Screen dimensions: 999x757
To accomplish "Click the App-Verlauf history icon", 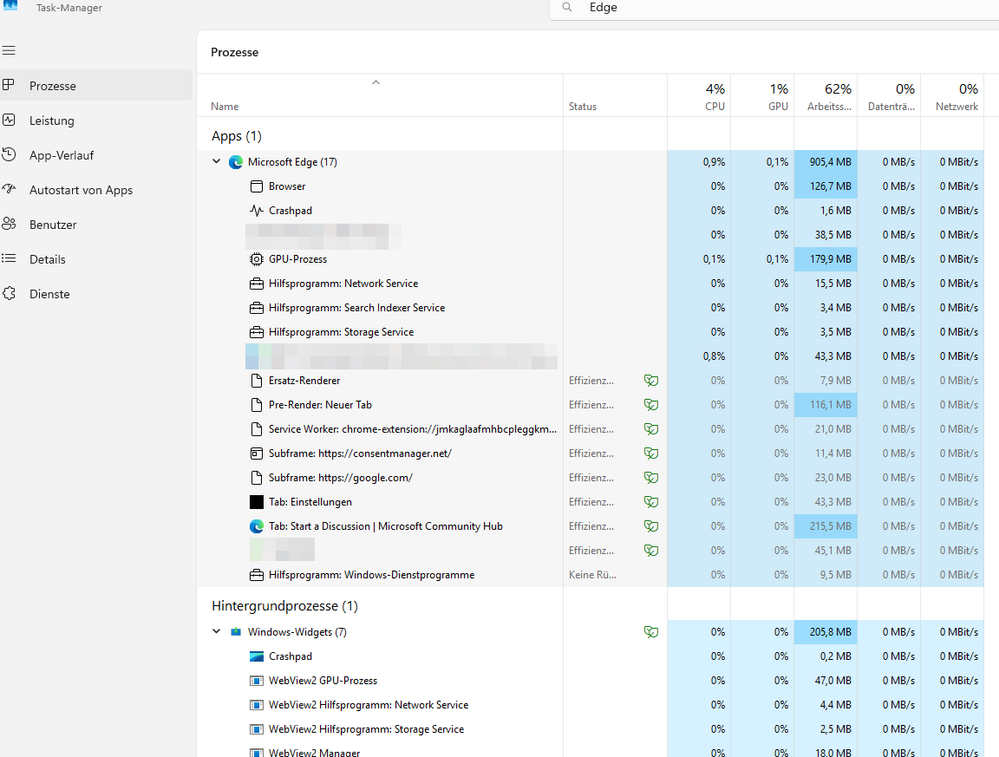I will tap(9, 155).
